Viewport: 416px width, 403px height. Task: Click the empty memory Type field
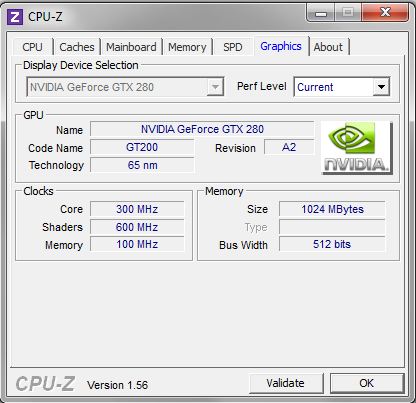click(x=332, y=227)
